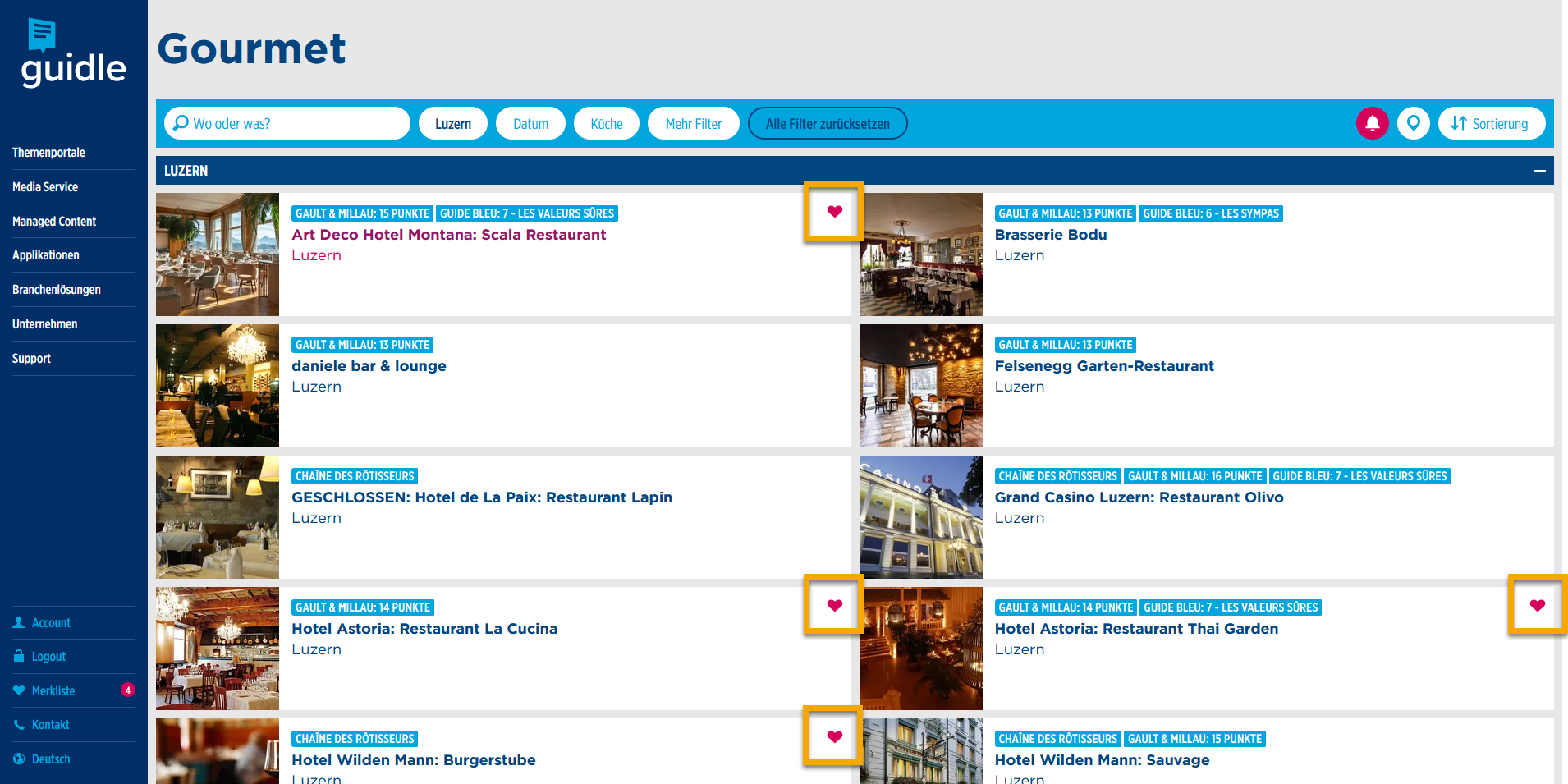1568x784 pixels.
Task: Open Branchenlösungen in sidebar
Action: [x=57, y=290]
